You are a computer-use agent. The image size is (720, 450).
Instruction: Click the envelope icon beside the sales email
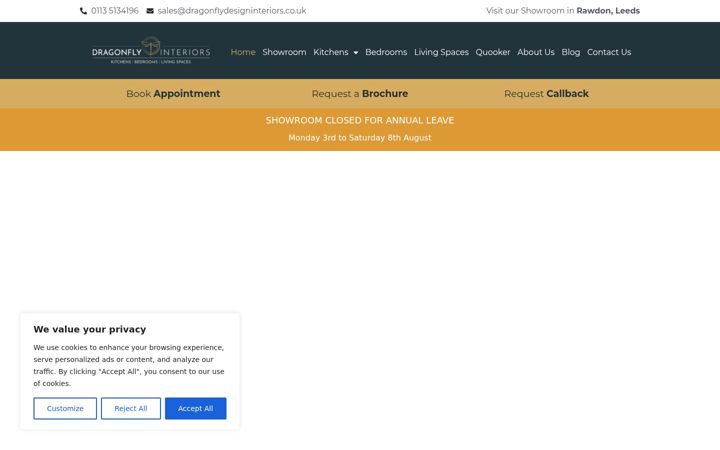pyautogui.click(x=150, y=11)
